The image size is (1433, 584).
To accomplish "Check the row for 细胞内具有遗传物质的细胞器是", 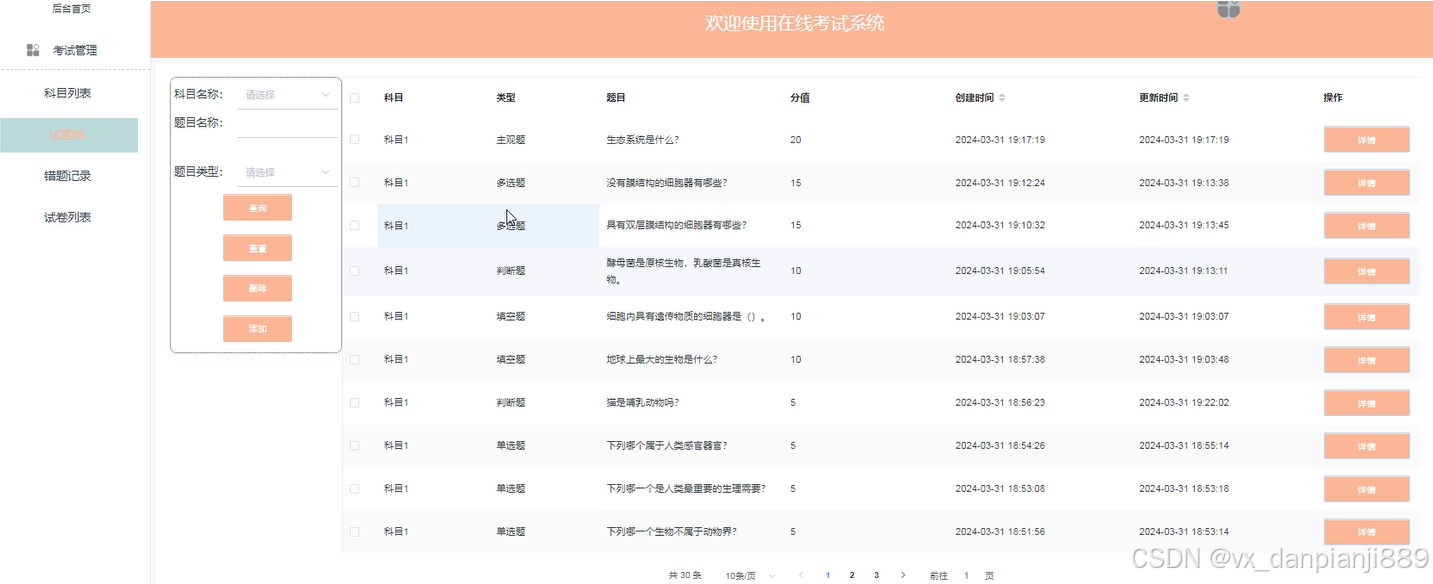I will click(x=355, y=316).
